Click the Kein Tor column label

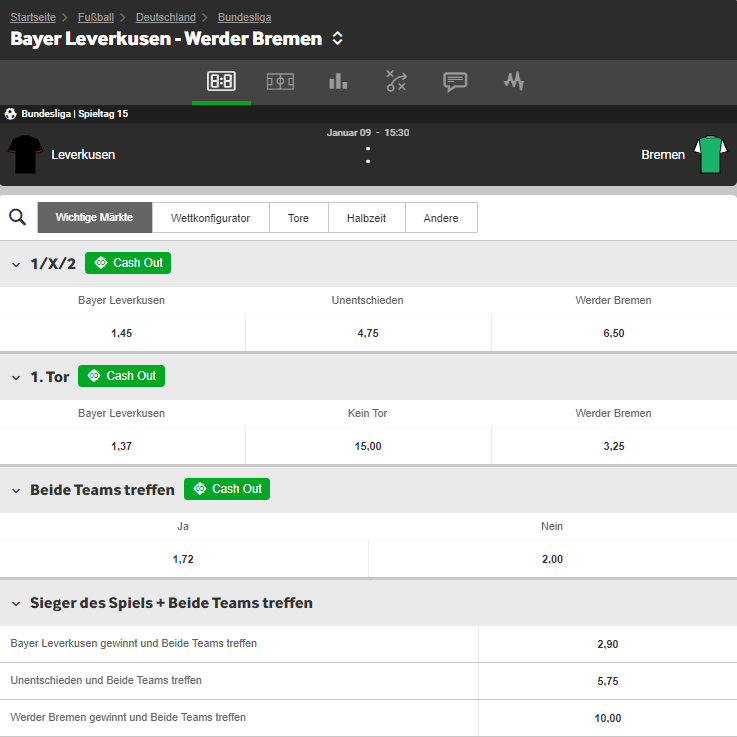tap(368, 413)
